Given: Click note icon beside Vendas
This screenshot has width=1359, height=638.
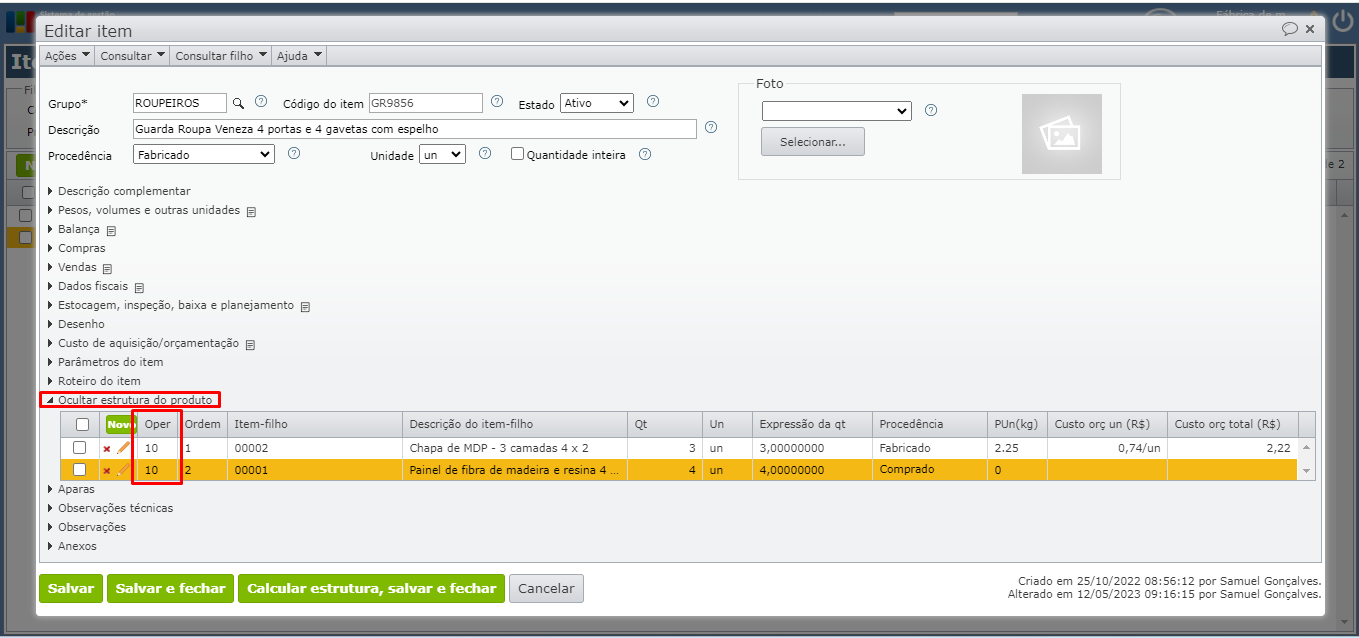Looking at the screenshot, I should coord(107,269).
